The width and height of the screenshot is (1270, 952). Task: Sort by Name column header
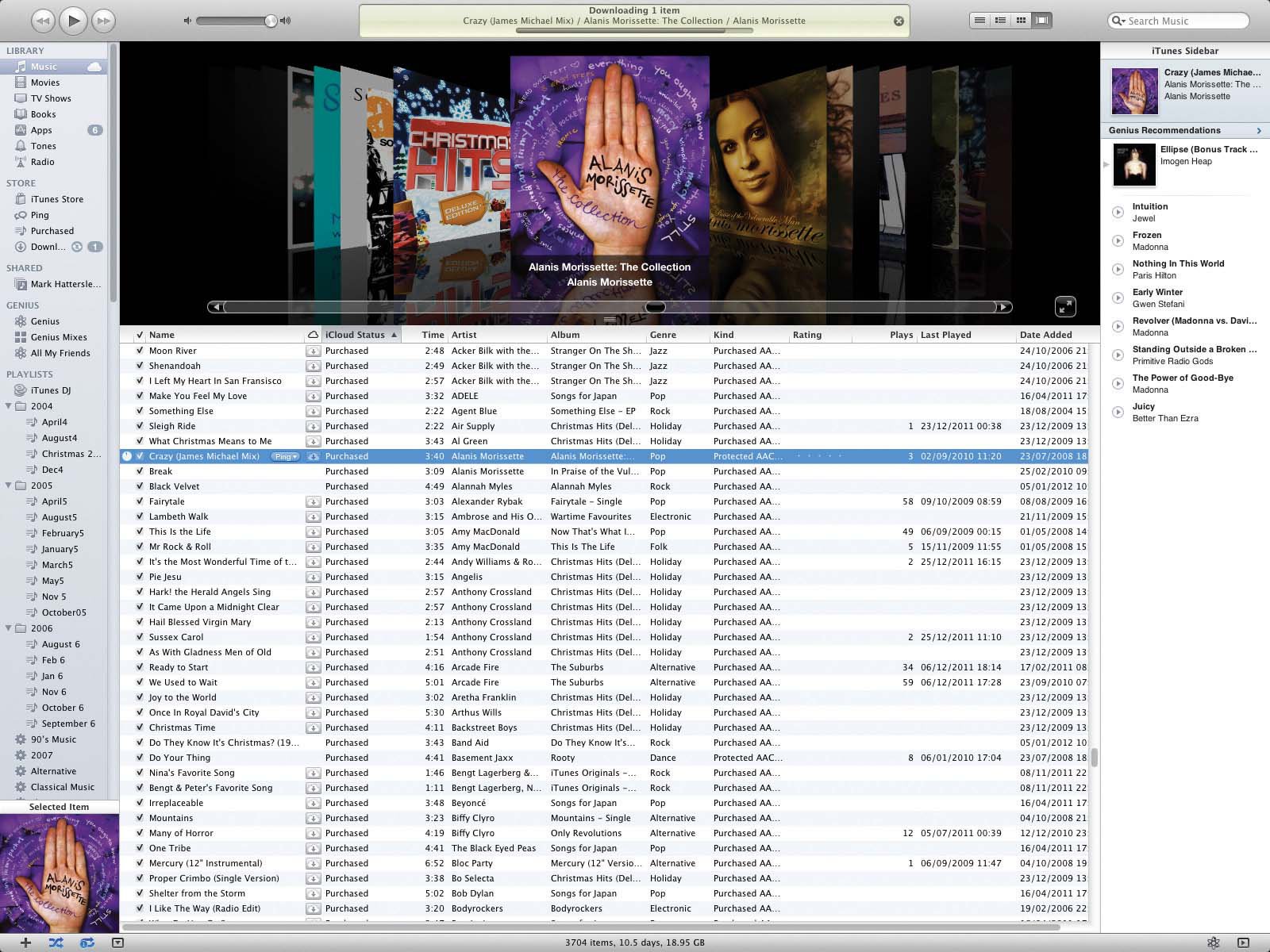(225, 335)
